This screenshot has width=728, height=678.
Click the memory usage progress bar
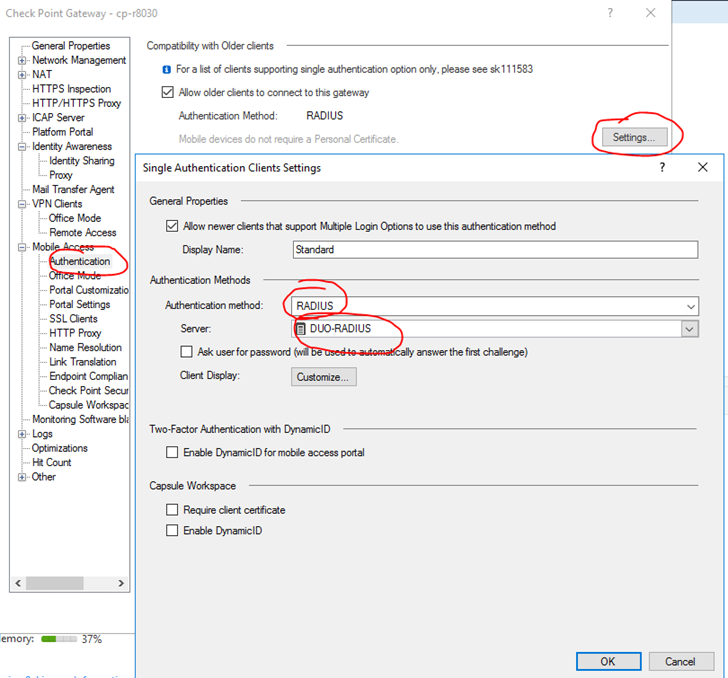(x=59, y=639)
